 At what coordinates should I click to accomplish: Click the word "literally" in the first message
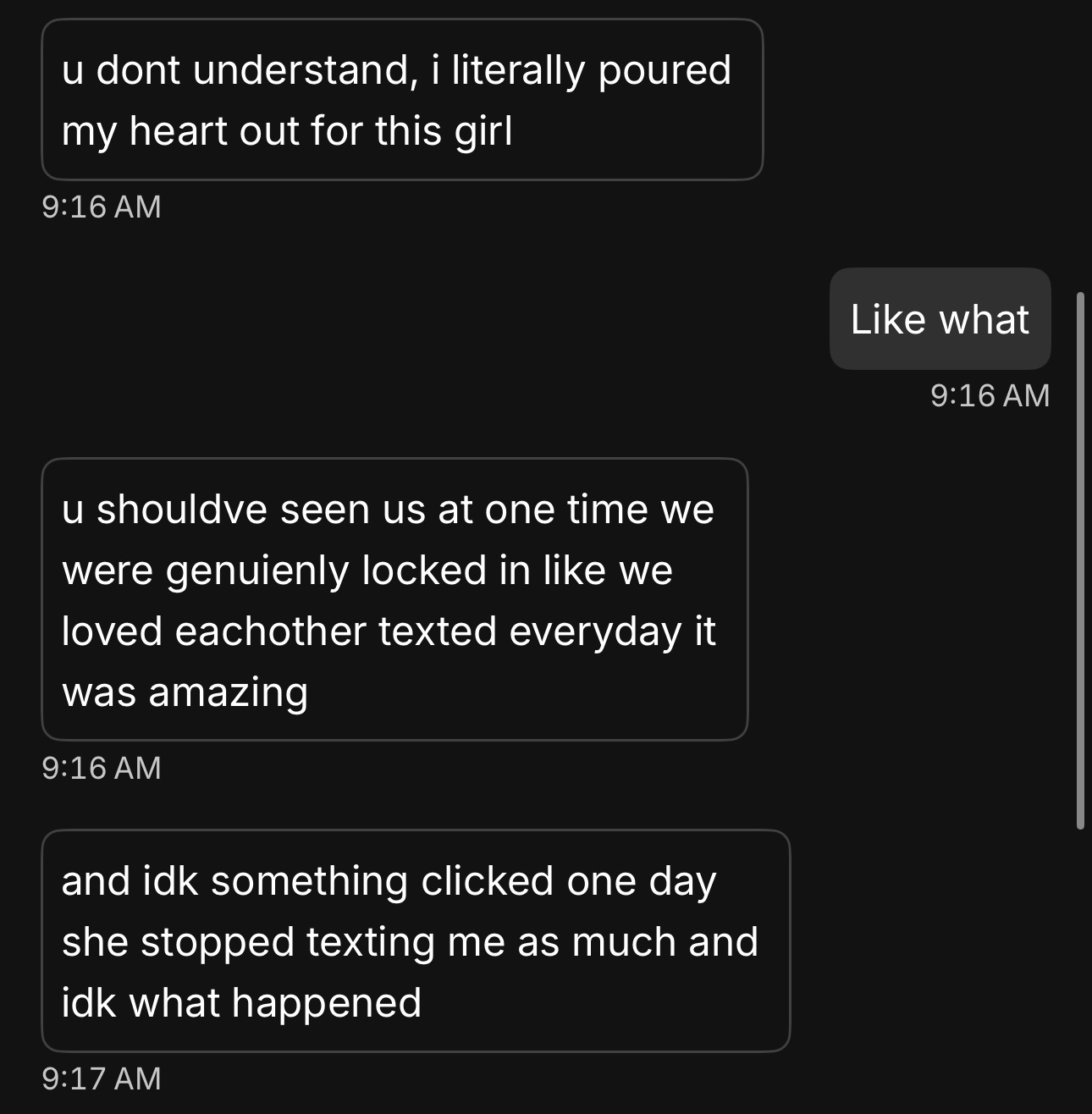(517, 69)
